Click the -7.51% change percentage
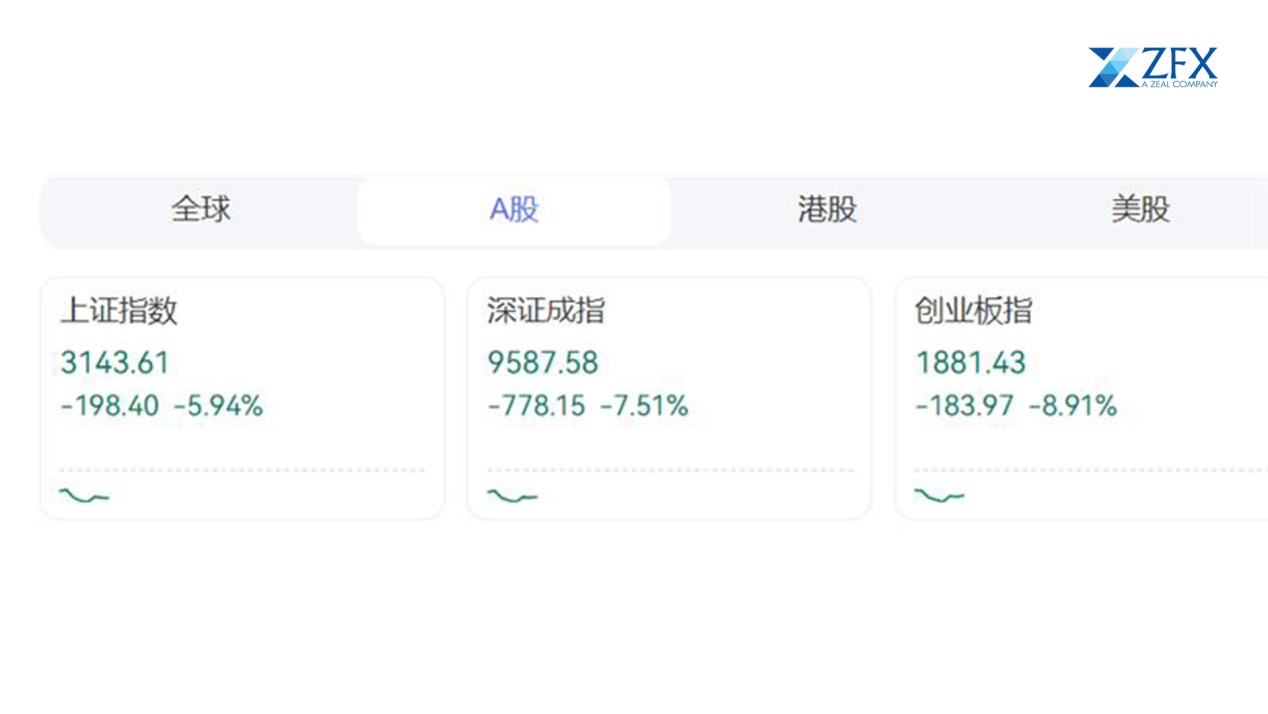This screenshot has width=1268, height=714. (644, 406)
